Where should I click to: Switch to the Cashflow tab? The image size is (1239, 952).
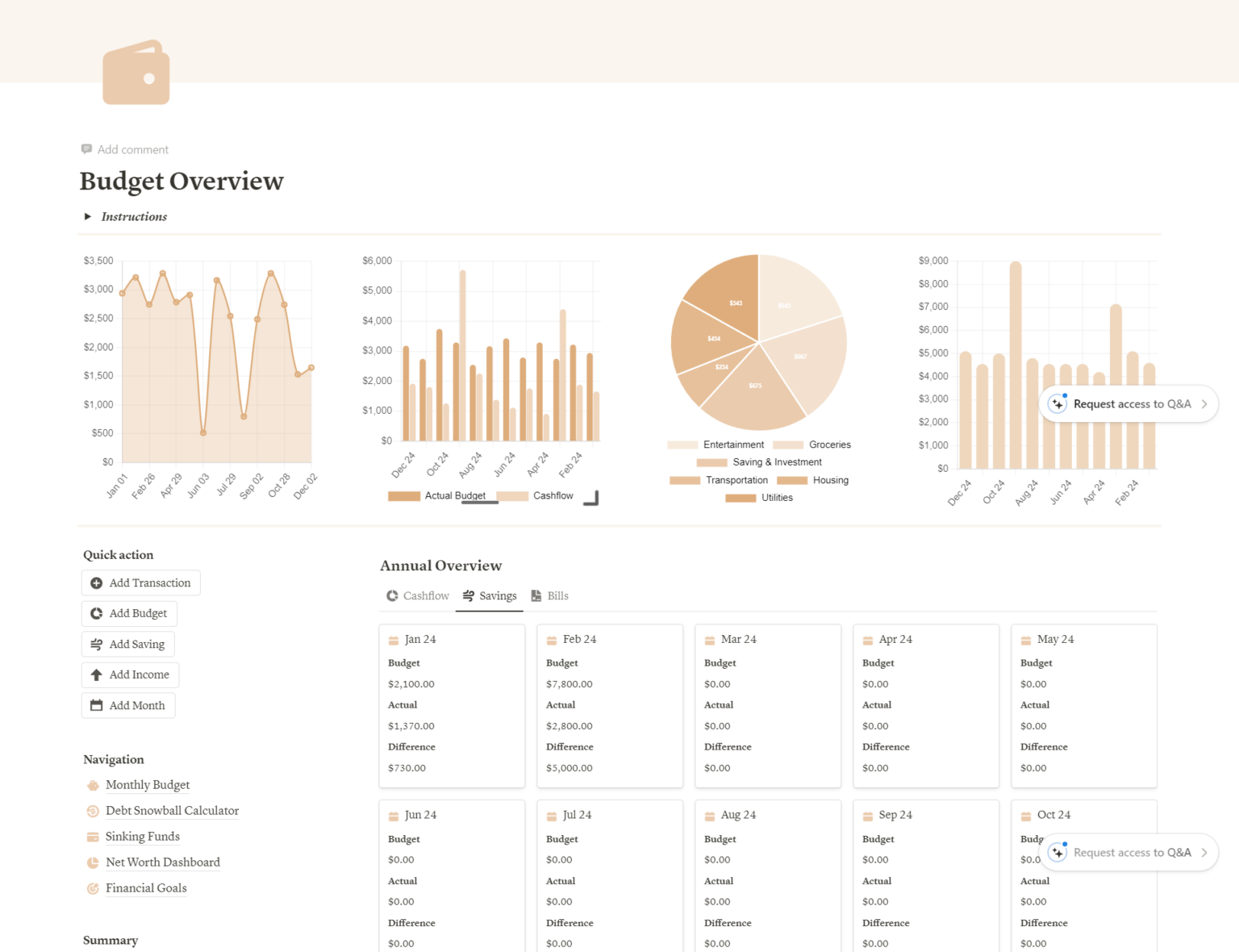(x=418, y=596)
